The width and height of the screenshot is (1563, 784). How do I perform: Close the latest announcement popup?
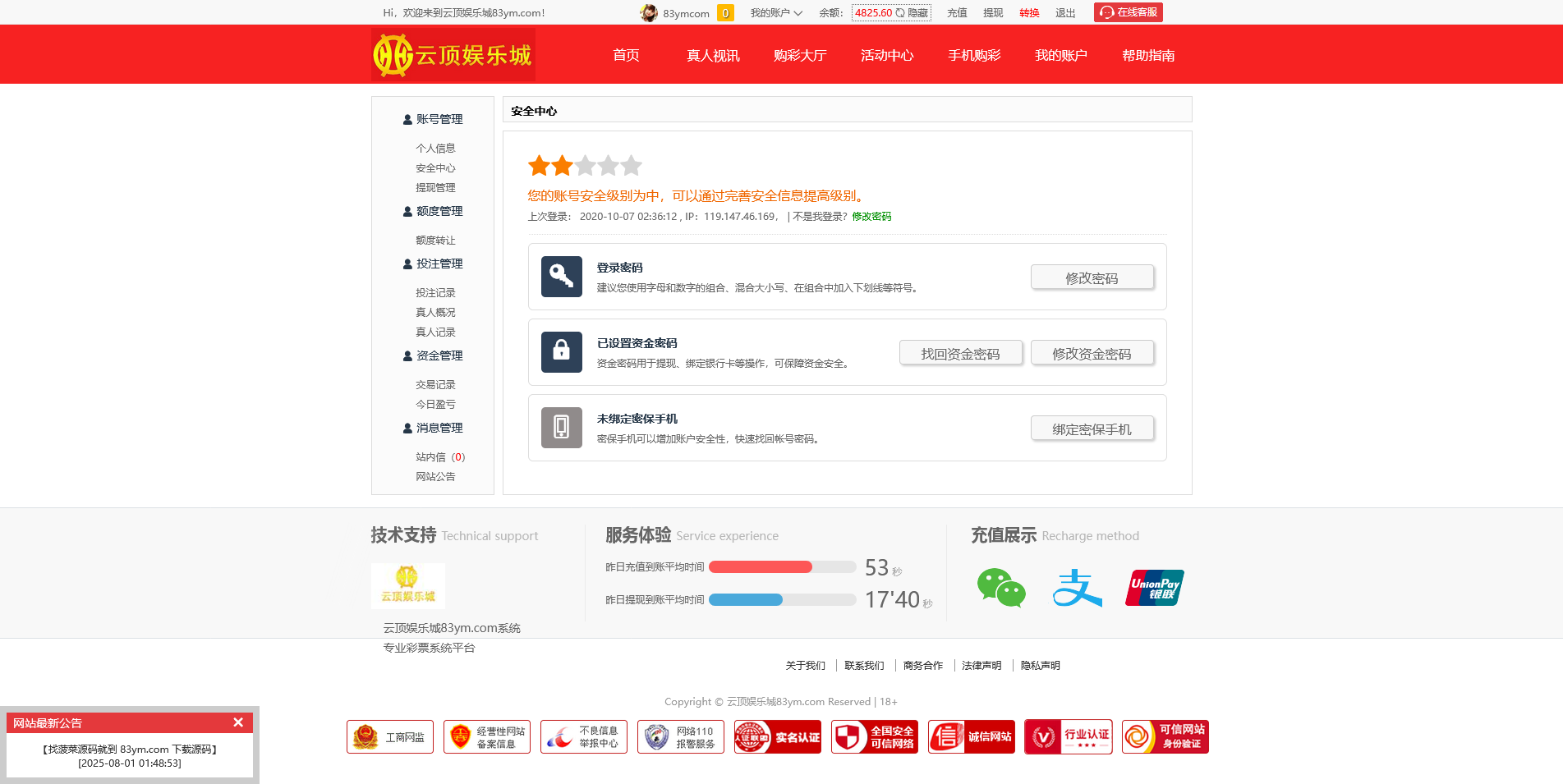coord(238,722)
